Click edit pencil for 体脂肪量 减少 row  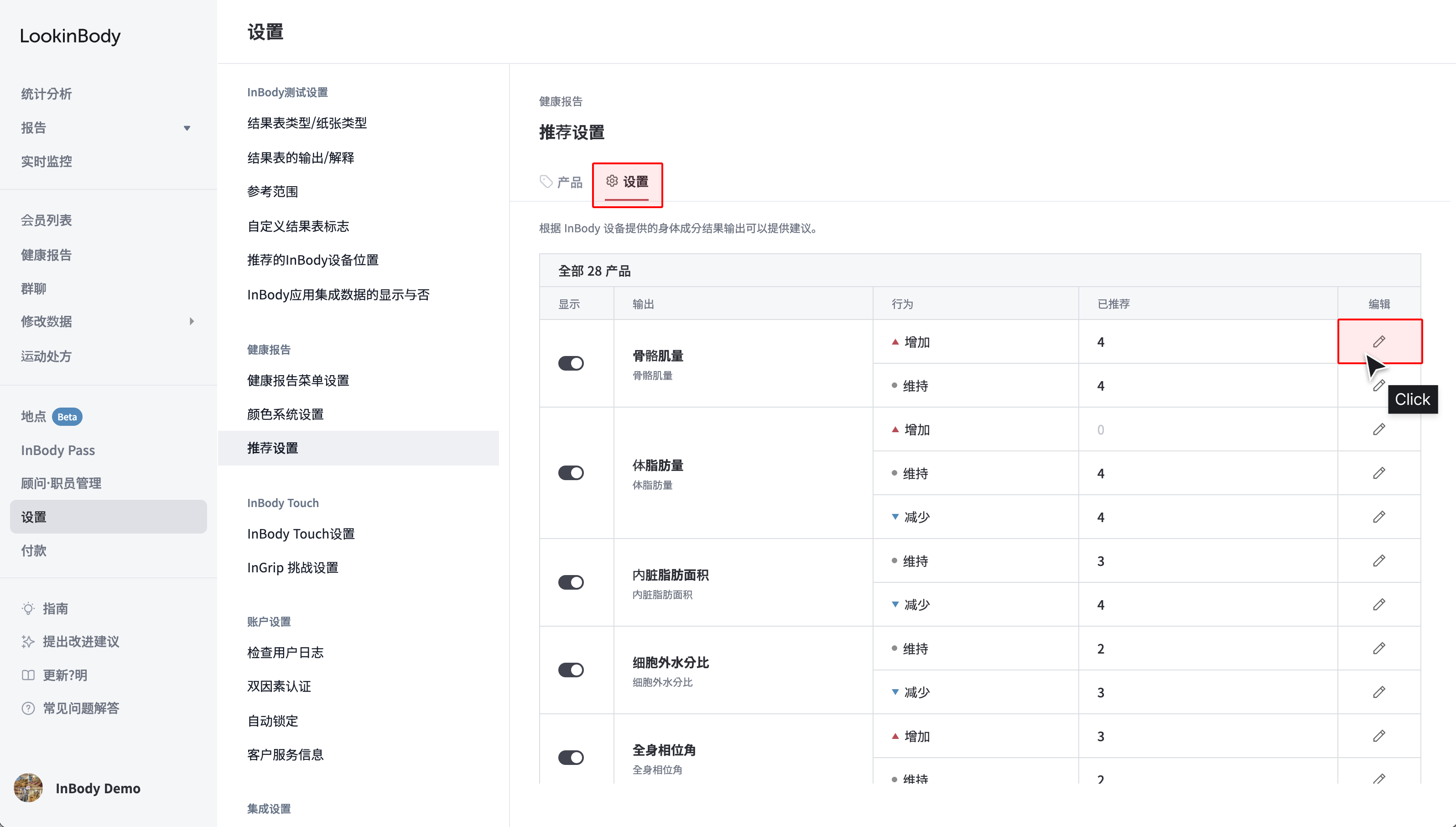point(1379,517)
